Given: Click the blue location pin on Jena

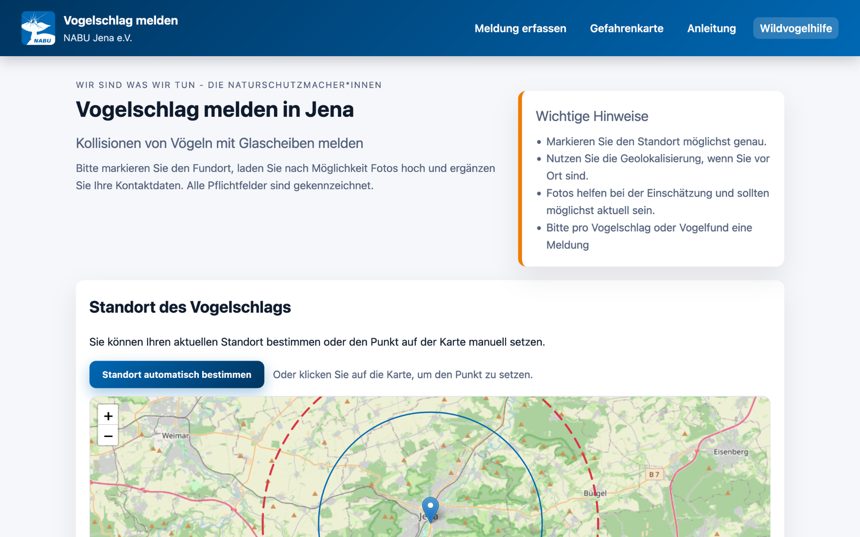Looking at the screenshot, I should (x=431, y=510).
